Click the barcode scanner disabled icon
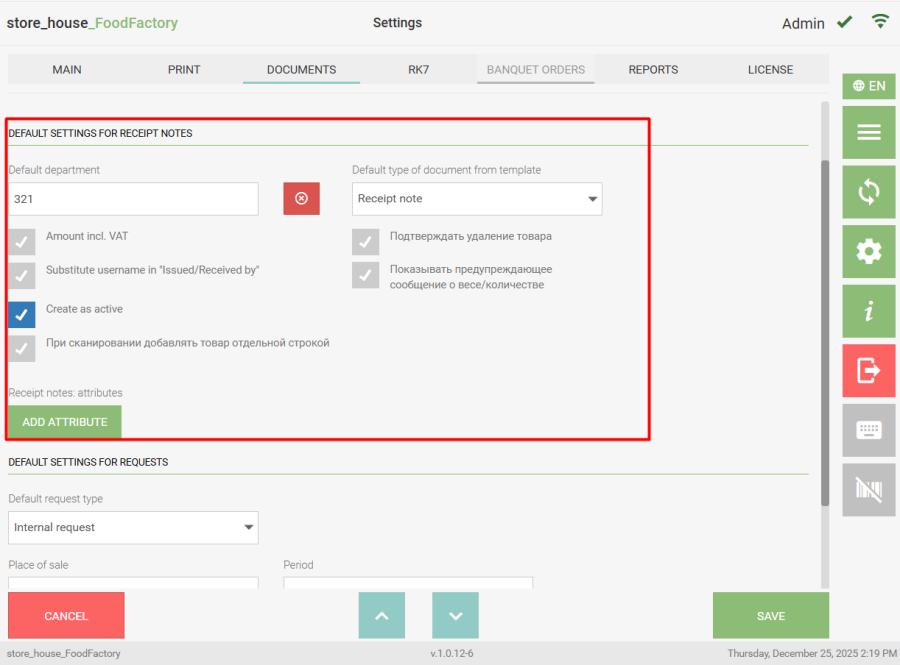 click(x=868, y=490)
